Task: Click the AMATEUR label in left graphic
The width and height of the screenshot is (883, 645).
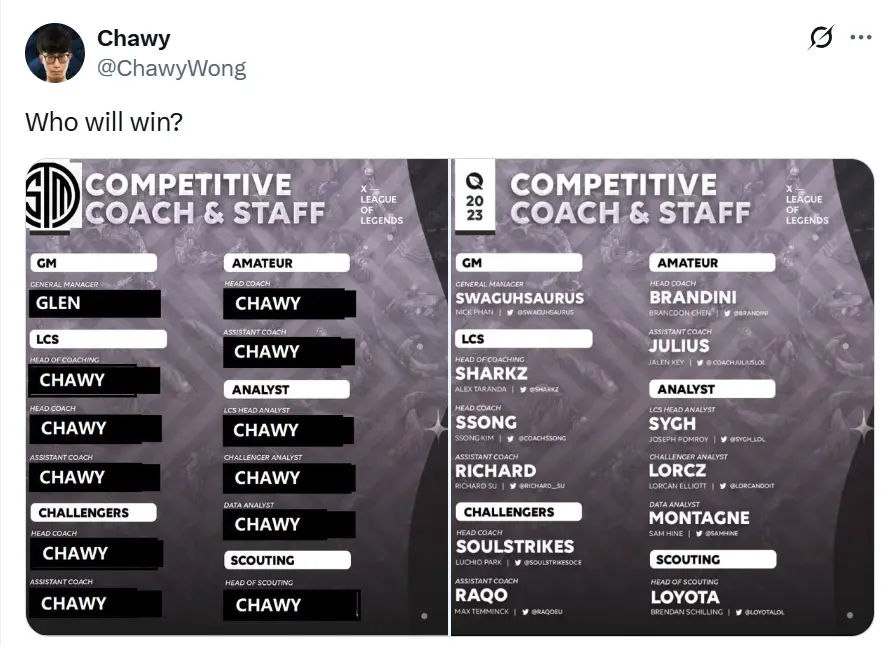Action: point(286,263)
